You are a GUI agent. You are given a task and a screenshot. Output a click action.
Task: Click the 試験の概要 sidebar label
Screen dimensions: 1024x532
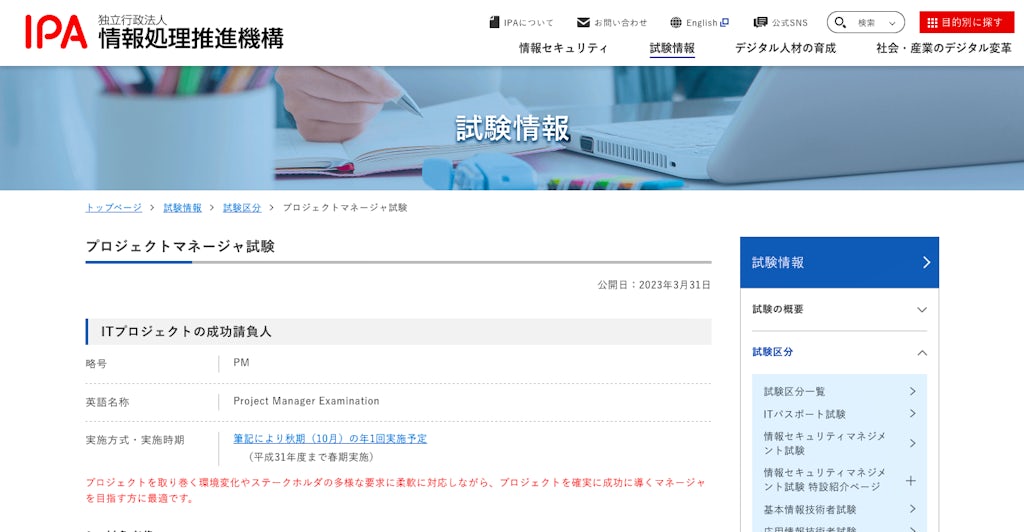click(x=778, y=309)
